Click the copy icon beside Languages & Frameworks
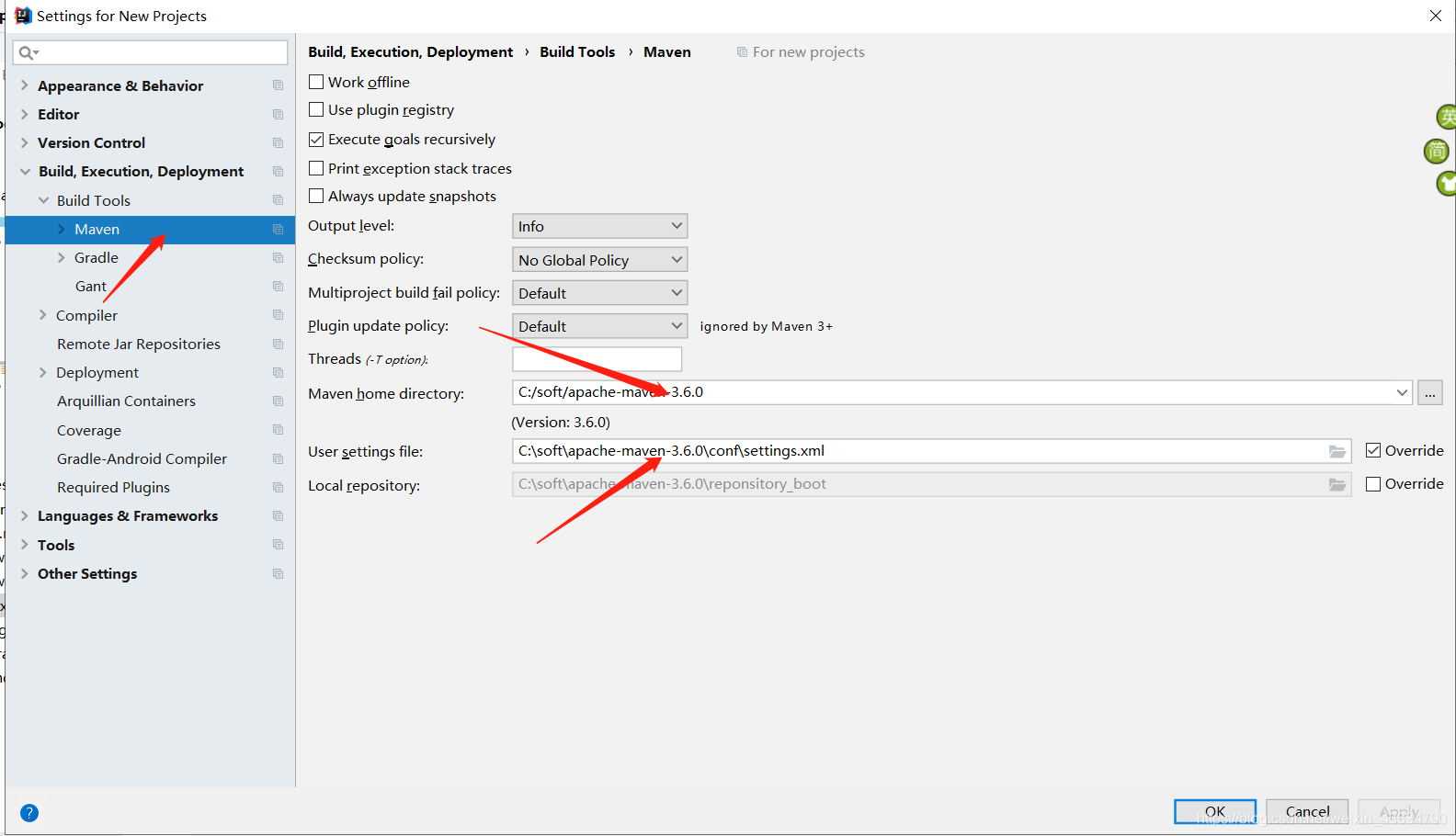 pyautogui.click(x=278, y=515)
